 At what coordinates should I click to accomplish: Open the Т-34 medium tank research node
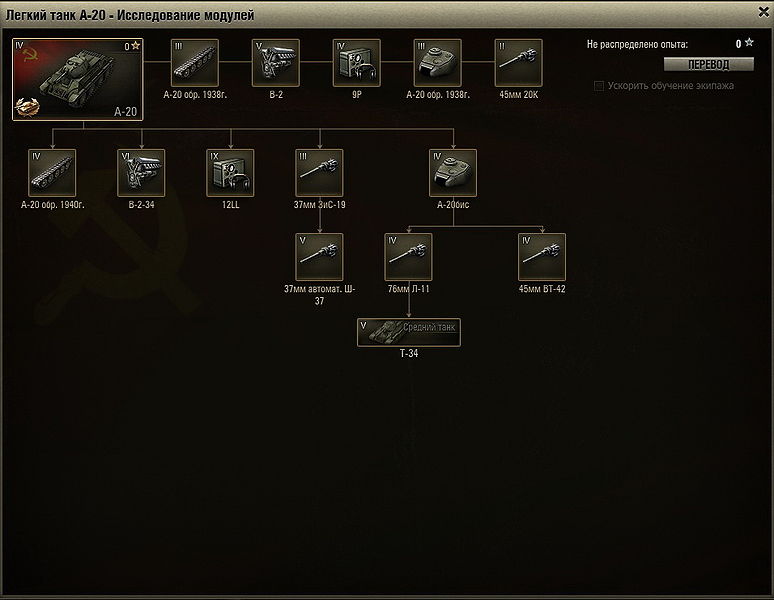409,332
